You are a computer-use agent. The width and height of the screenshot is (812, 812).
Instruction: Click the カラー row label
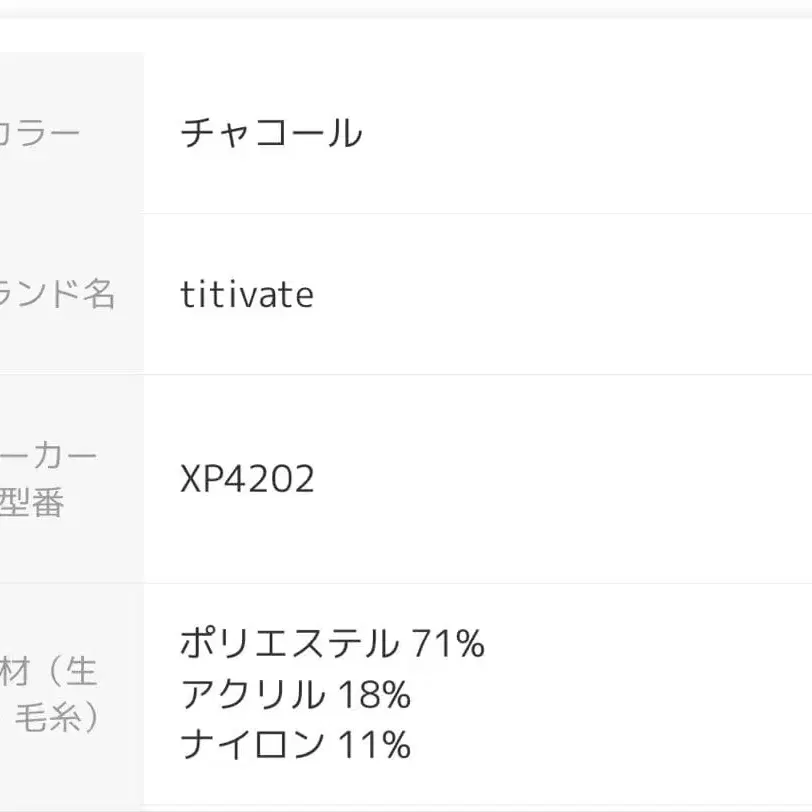coord(40,133)
